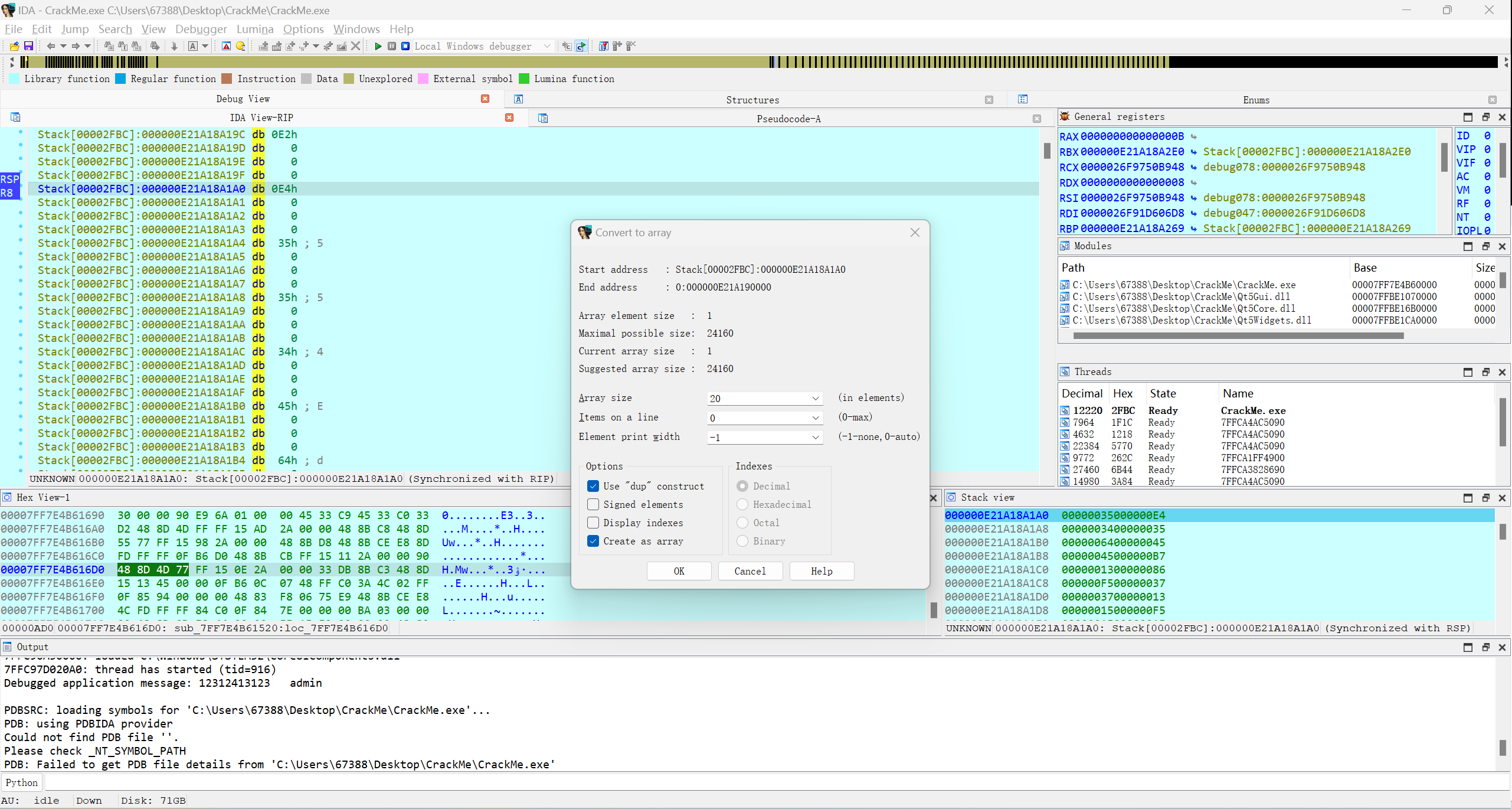Float the General registers panel
This screenshot has height=809, width=1512.
pyautogui.click(x=1485, y=117)
